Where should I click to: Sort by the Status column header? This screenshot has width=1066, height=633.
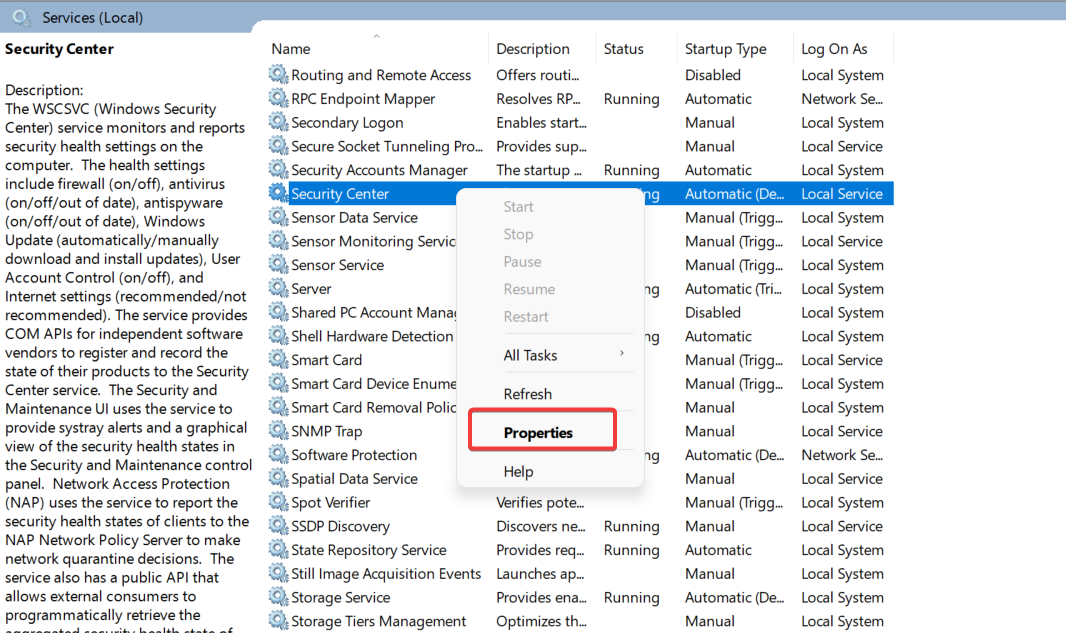pyautogui.click(x=623, y=49)
